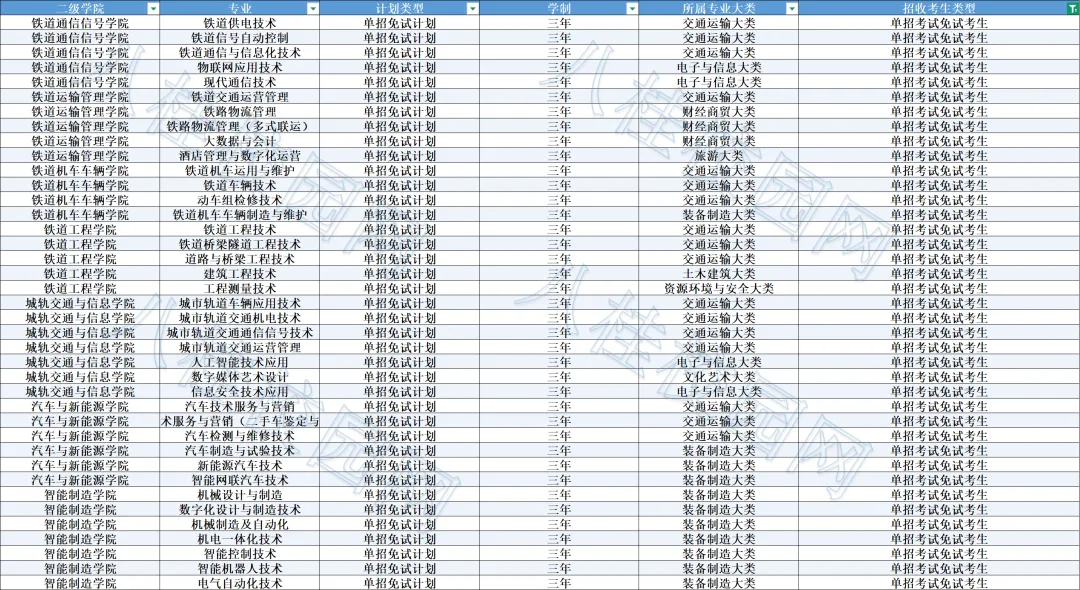Select the 铁道信号自动控制 cell
The image size is (1080, 590).
240,38
